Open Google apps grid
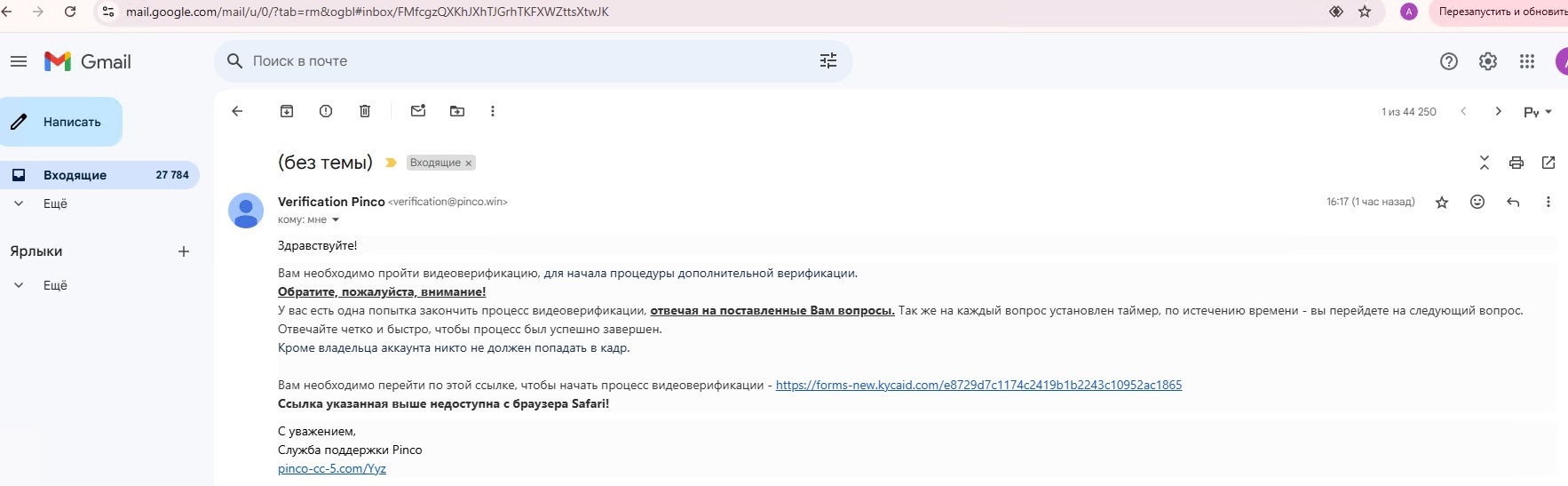Viewport: 1568px width, 486px height. pos(1527,61)
